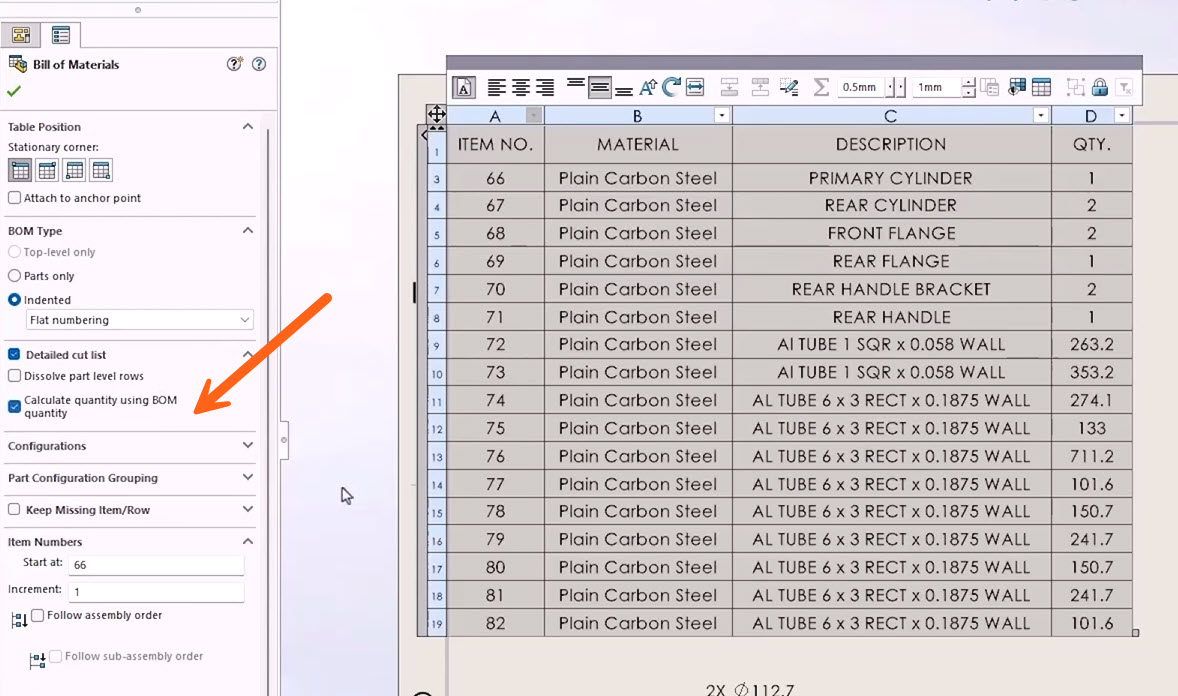Select Parts only BOM type
This screenshot has width=1178, height=696.
[x=15, y=276]
